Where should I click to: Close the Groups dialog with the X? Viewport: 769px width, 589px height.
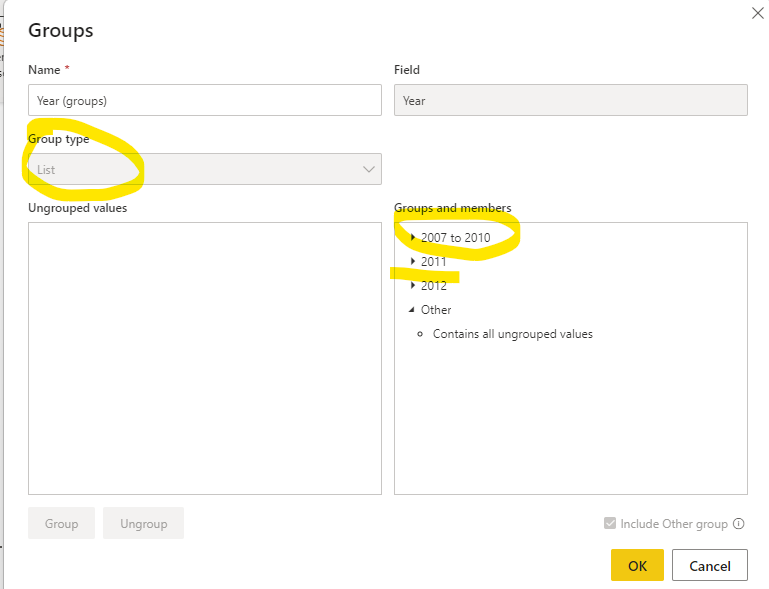pos(757,13)
